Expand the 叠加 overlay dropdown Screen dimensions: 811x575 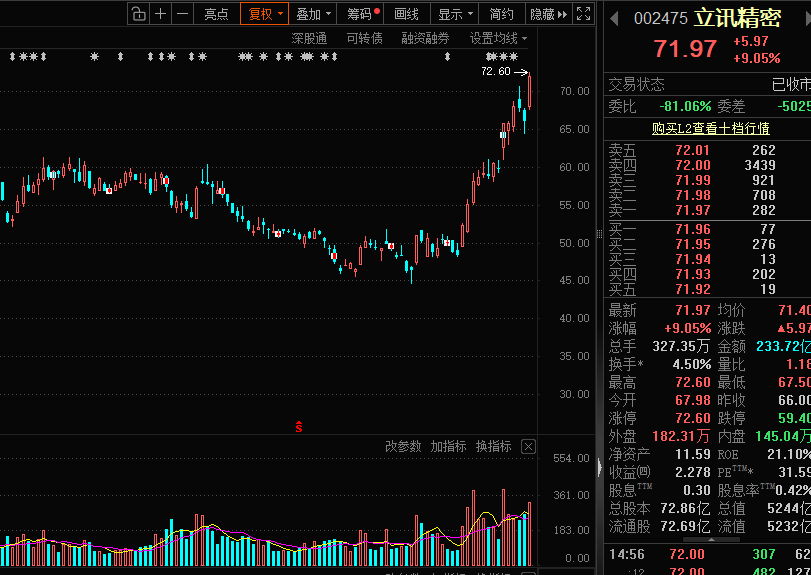pyautogui.click(x=313, y=14)
